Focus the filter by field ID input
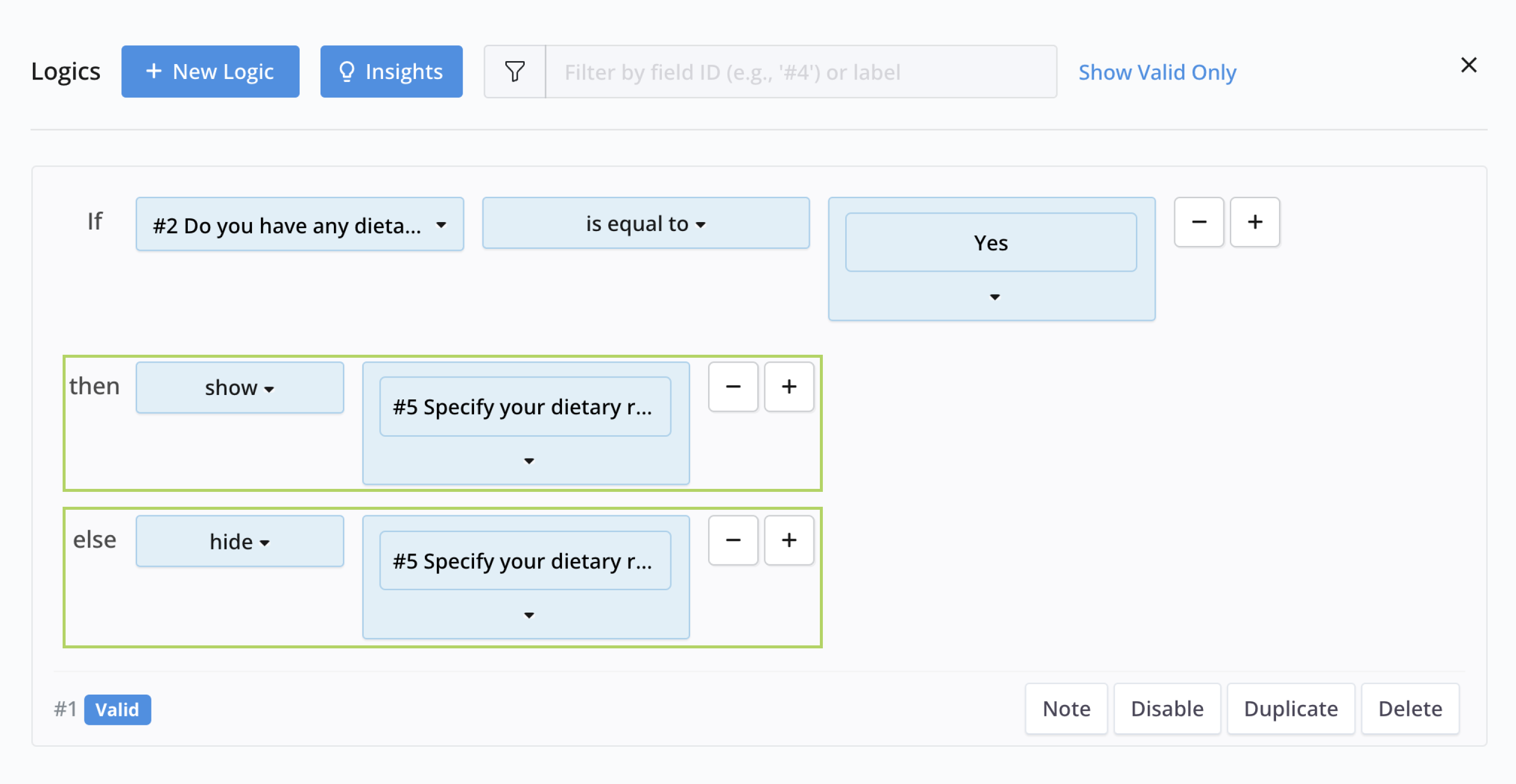 point(800,72)
